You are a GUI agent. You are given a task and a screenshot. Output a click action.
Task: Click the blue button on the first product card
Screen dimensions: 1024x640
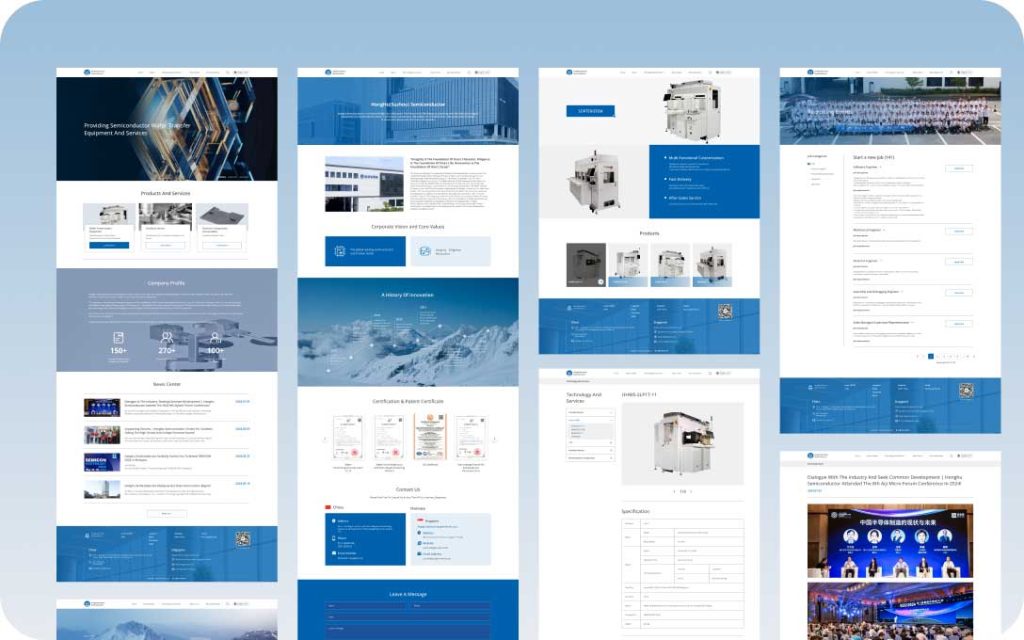109,245
